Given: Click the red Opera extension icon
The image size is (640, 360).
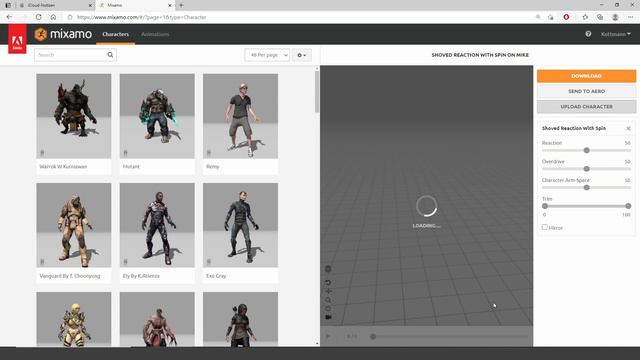Looking at the screenshot, I should coord(566,17).
